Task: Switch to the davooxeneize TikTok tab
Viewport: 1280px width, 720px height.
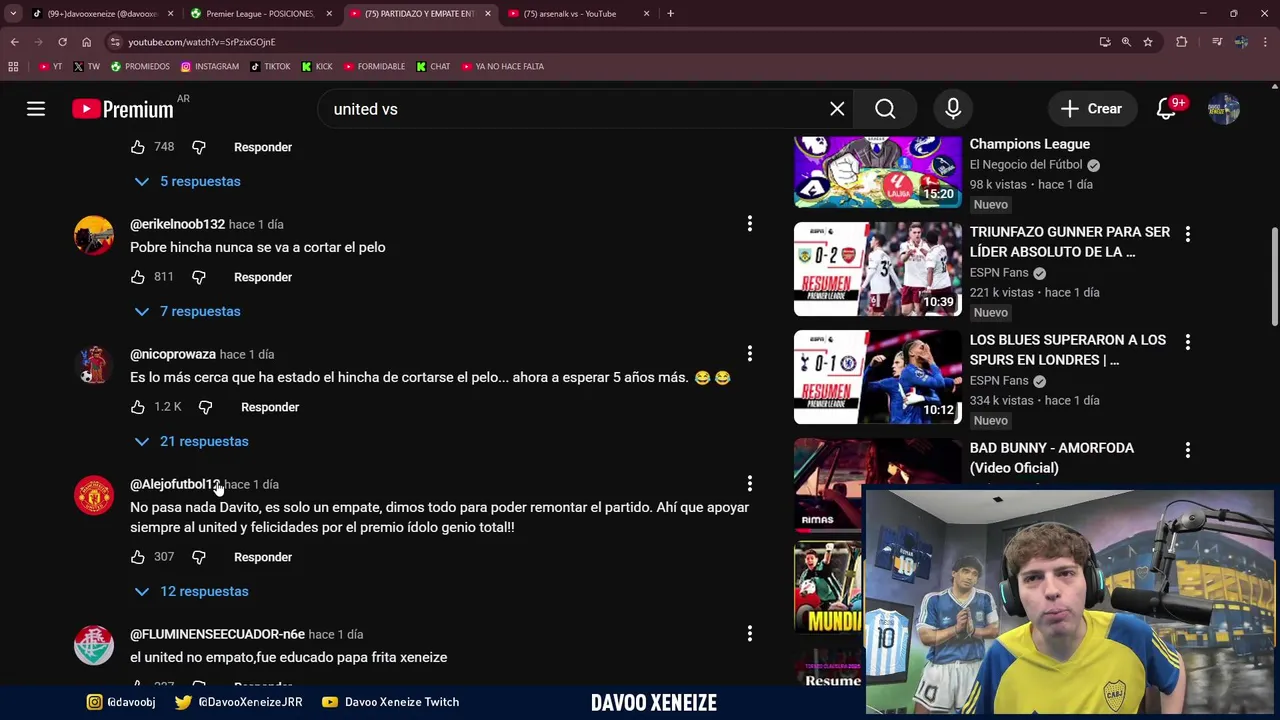Action: [x=103, y=14]
